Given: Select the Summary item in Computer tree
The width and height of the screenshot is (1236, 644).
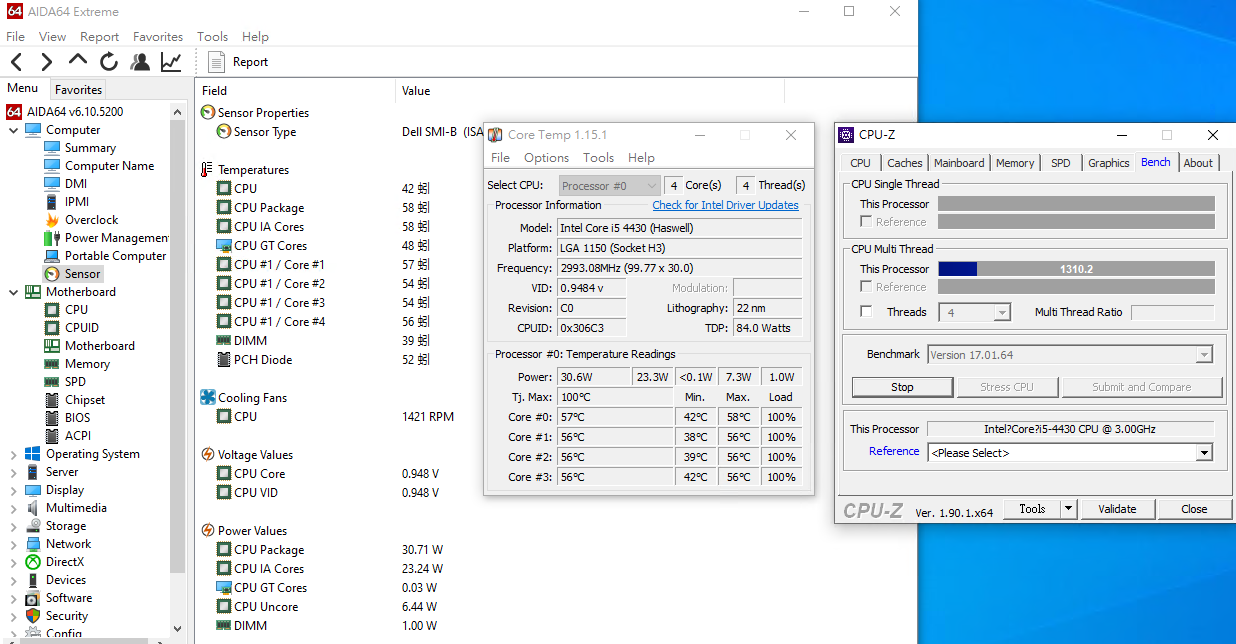Looking at the screenshot, I should pos(90,148).
